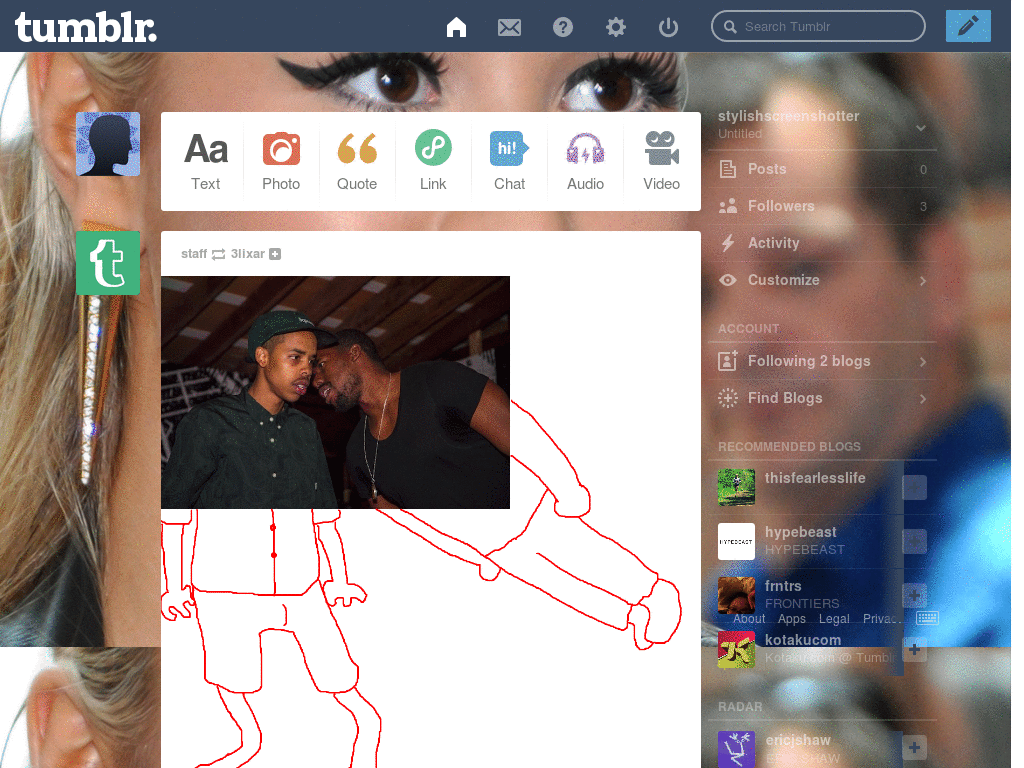This screenshot has height=768, width=1024.
Task: Click the kotakucom blog avatar
Action: click(x=736, y=649)
